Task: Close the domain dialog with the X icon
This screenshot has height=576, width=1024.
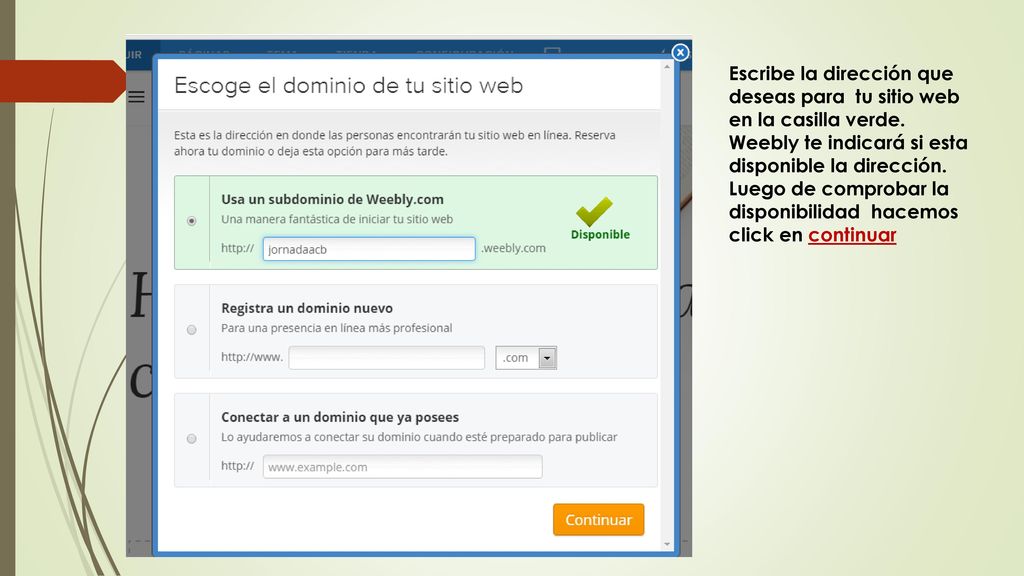Action: point(680,52)
